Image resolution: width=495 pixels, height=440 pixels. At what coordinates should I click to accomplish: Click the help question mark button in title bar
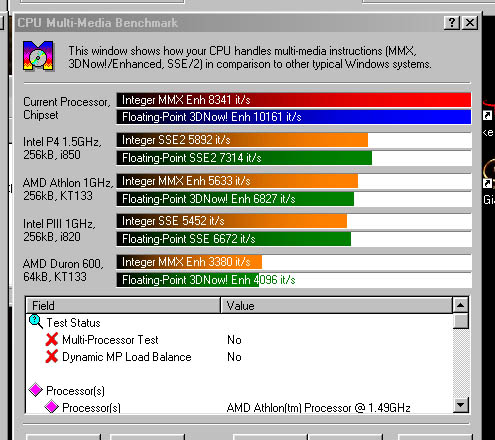coord(452,23)
